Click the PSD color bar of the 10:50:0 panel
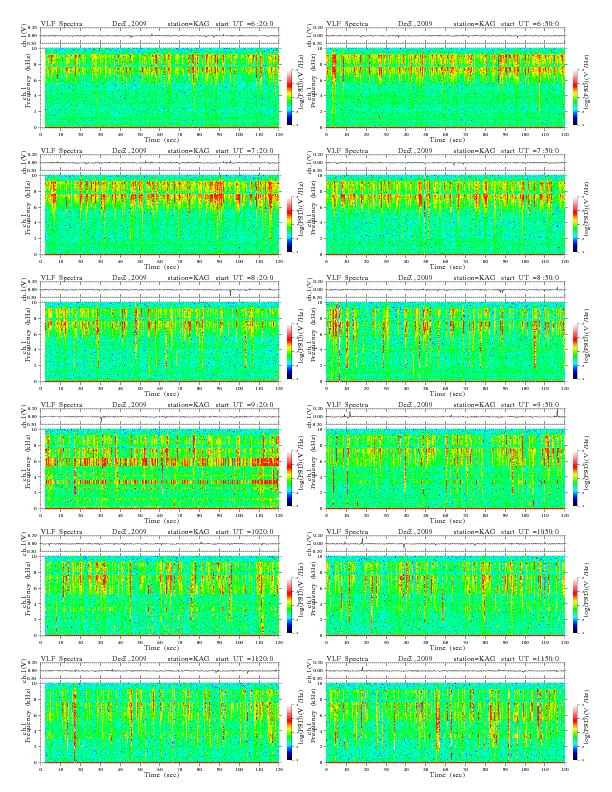The height and width of the screenshot is (792, 612). click(576, 605)
